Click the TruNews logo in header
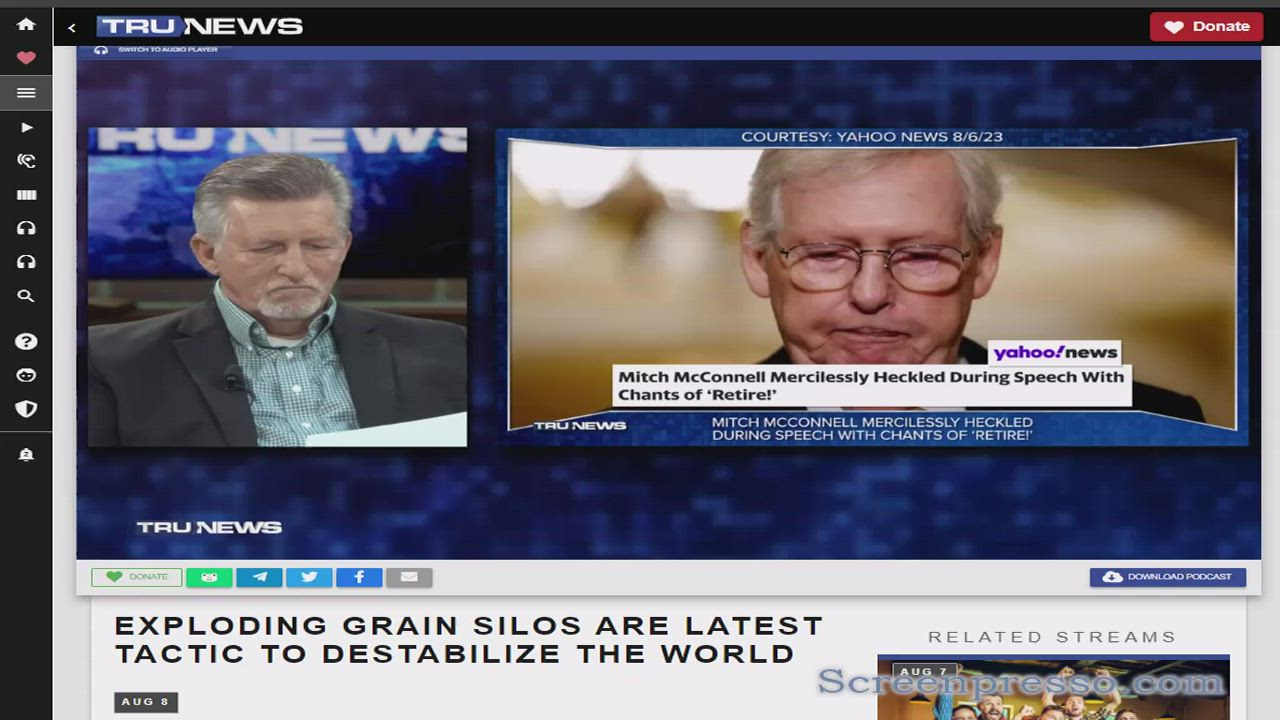This screenshot has height=720, width=1280. (200, 27)
